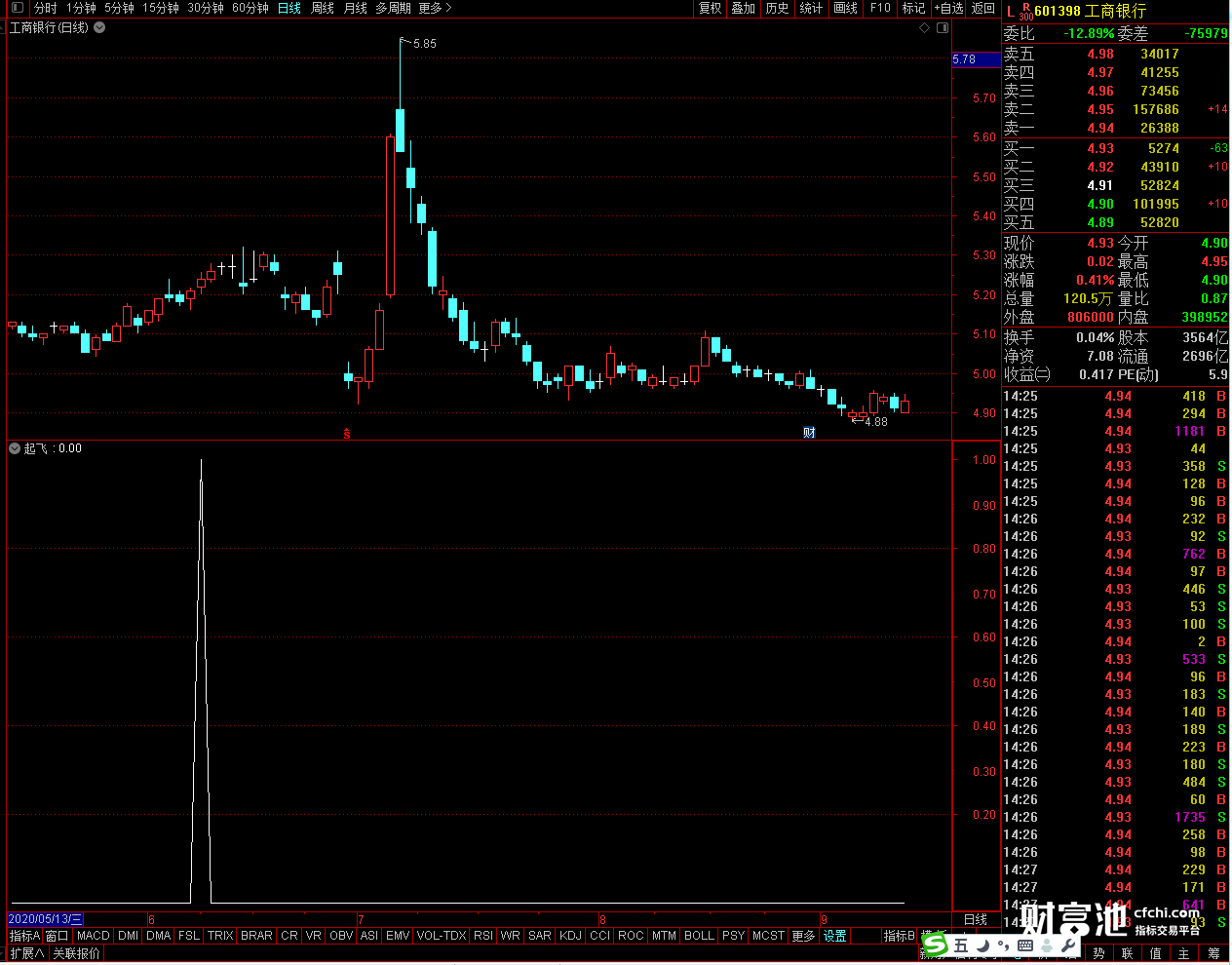Open the 画线 drawing tools
This screenshot has height=965, width=1232.
[845, 8]
